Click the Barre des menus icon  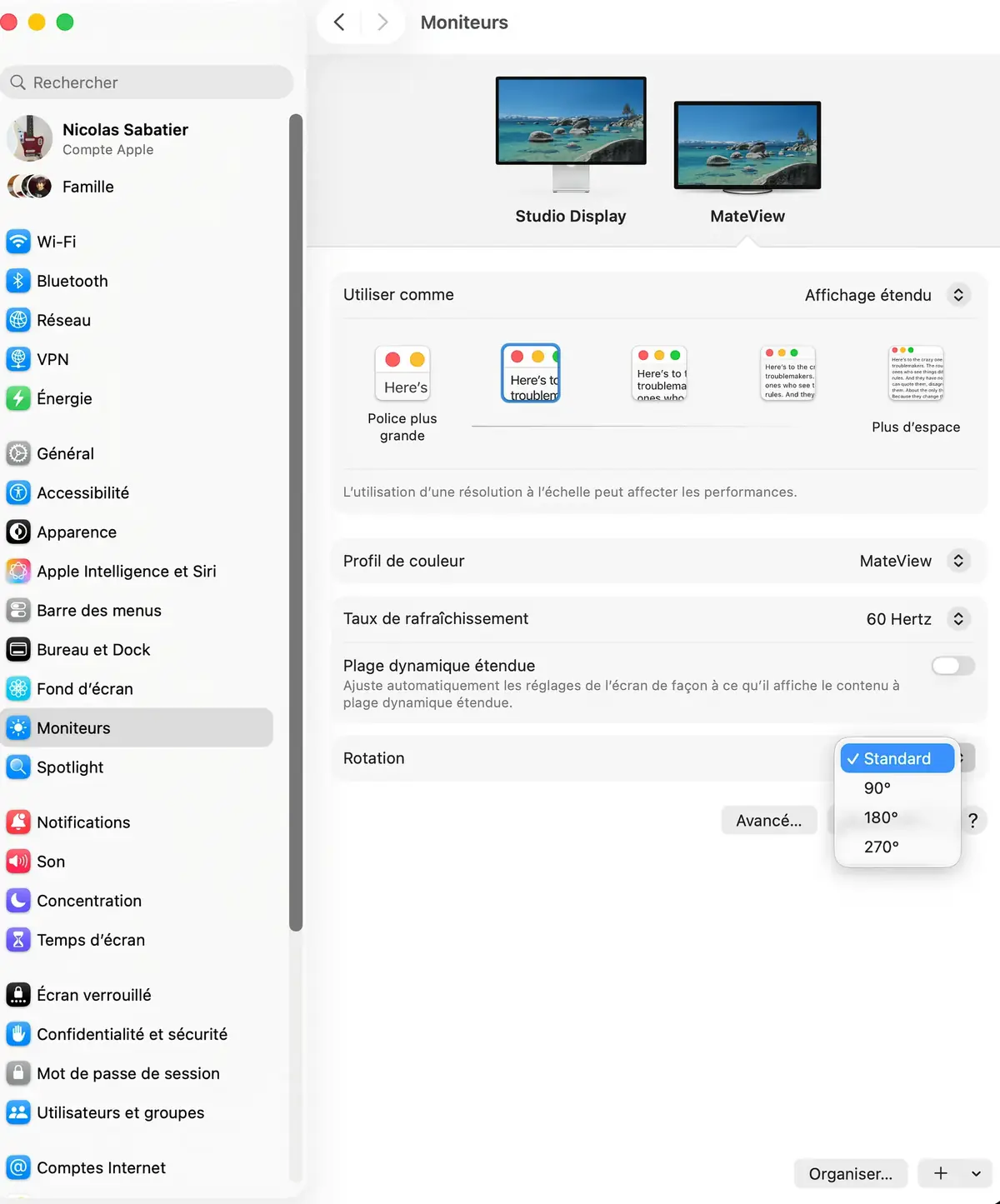(18, 610)
